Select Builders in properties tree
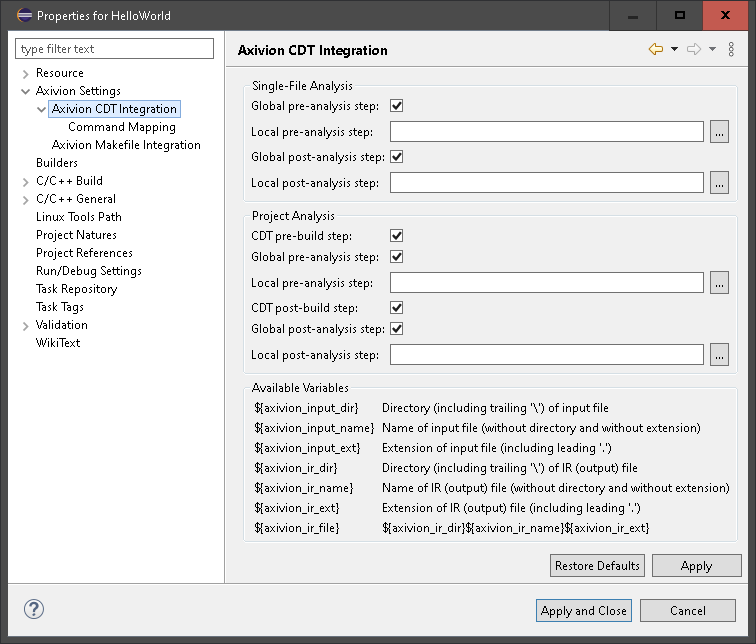 [56, 162]
